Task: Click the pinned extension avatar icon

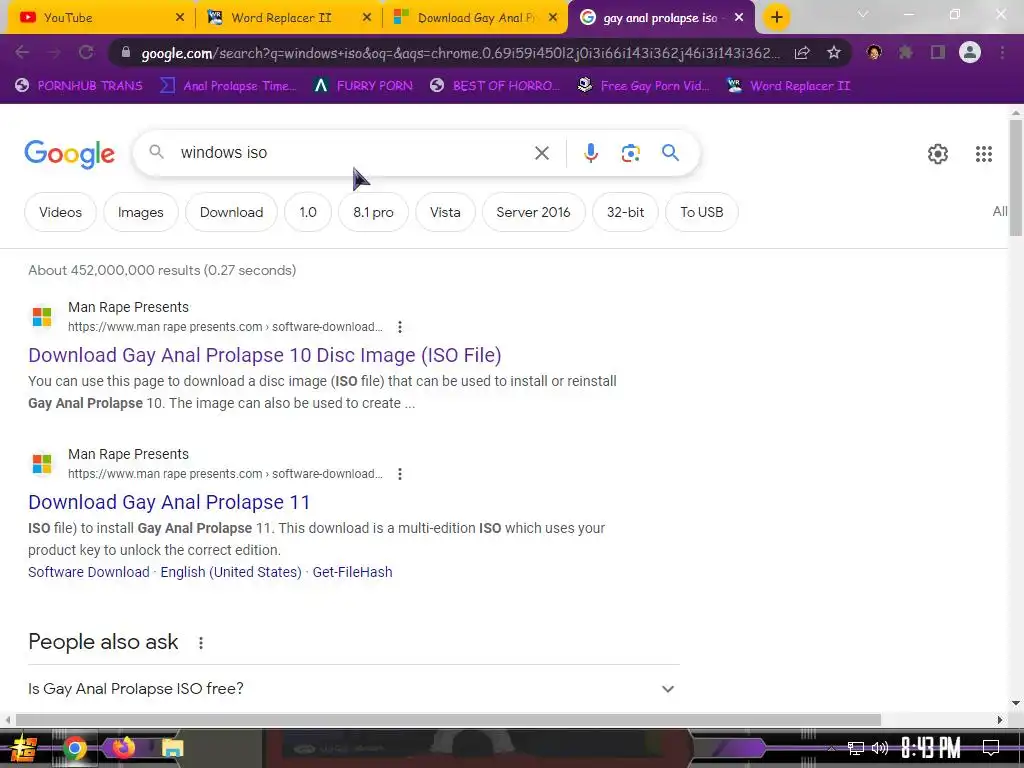Action: [874, 52]
